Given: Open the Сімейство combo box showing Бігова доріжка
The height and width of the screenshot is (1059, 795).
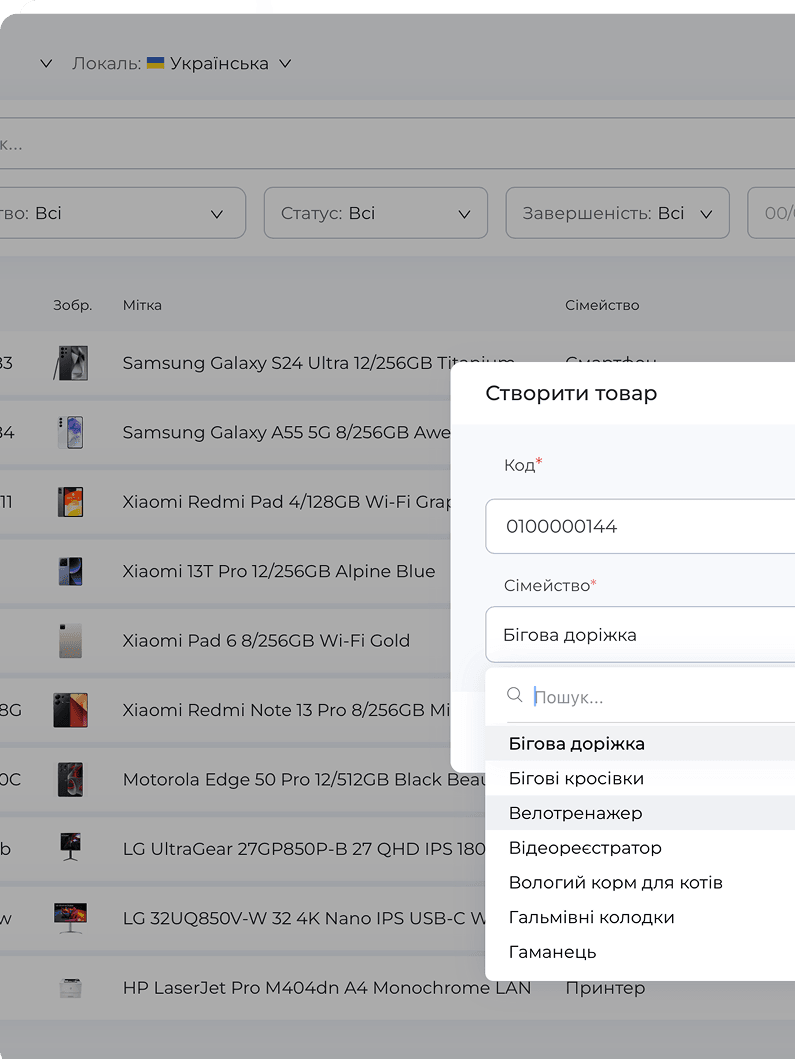Looking at the screenshot, I should click(640, 635).
